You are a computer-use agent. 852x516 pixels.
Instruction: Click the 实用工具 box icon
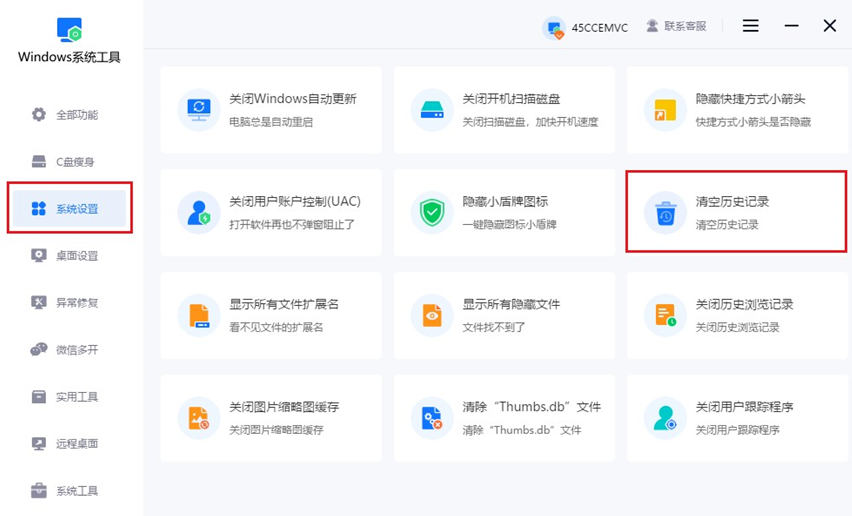[39, 397]
